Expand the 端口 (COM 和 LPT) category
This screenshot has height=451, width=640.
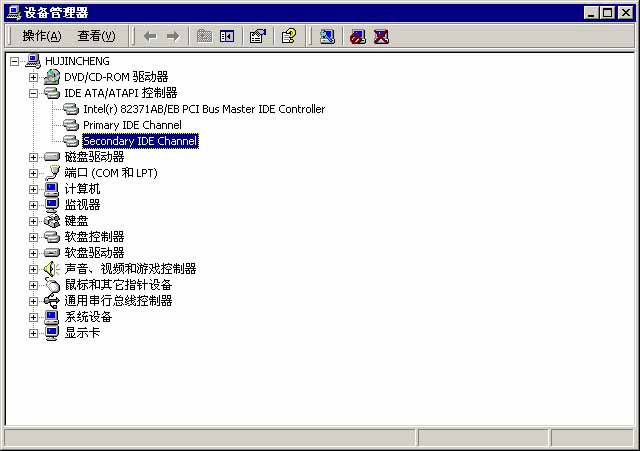pyautogui.click(x=33, y=173)
